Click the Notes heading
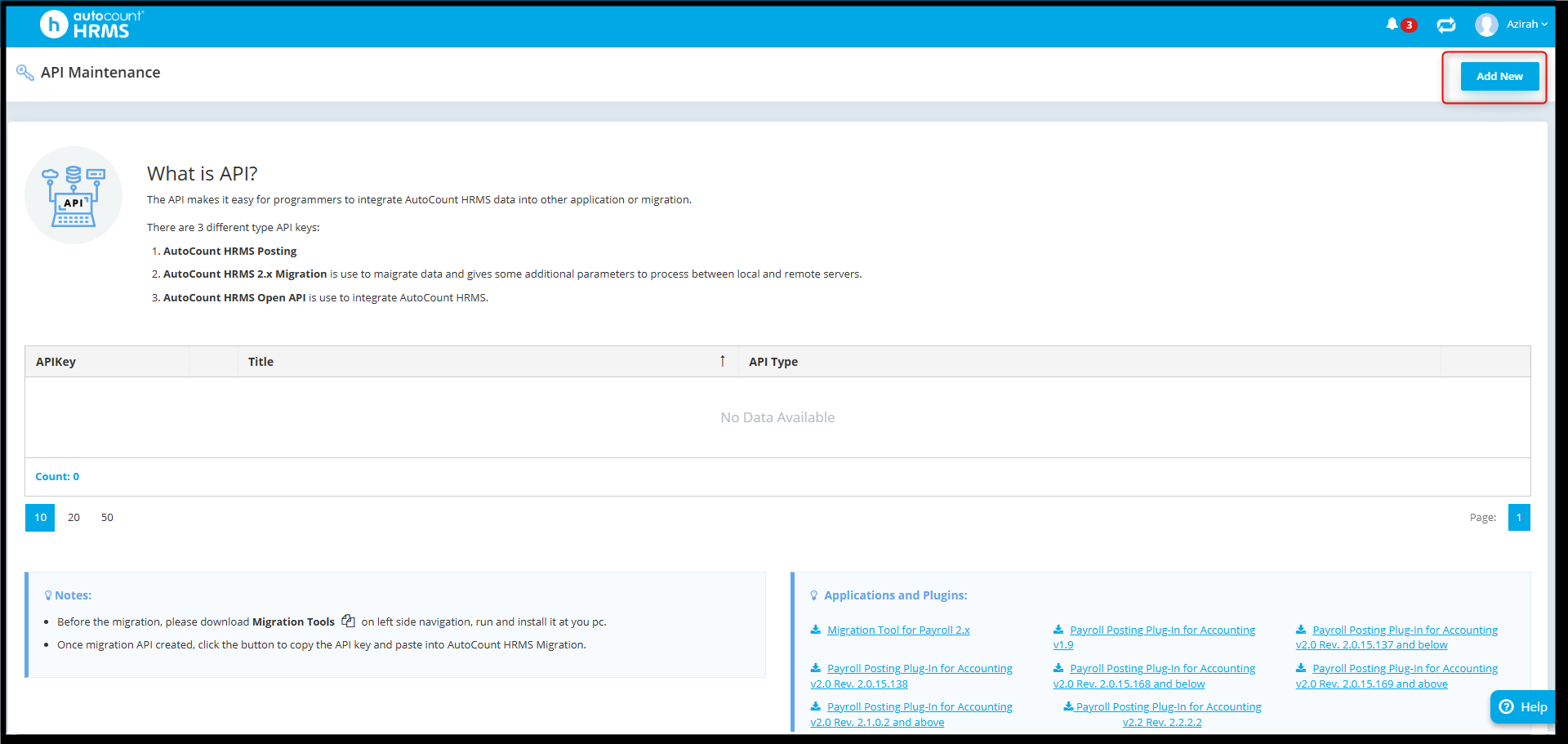 pyautogui.click(x=73, y=595)
